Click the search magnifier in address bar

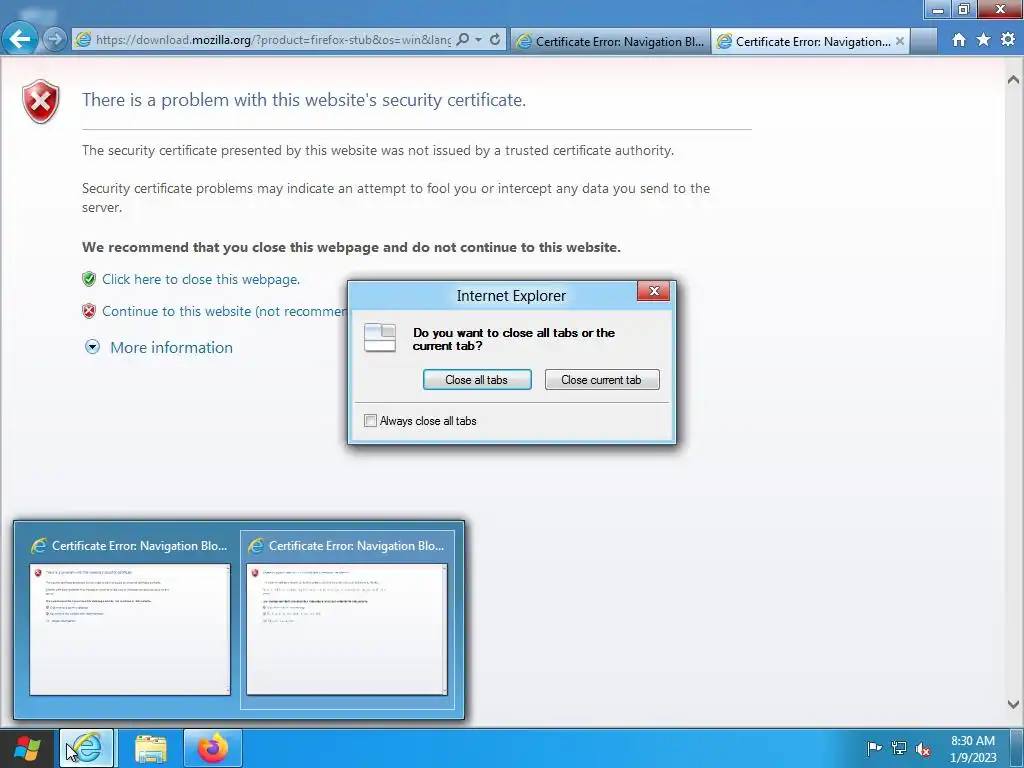(462, 40)
